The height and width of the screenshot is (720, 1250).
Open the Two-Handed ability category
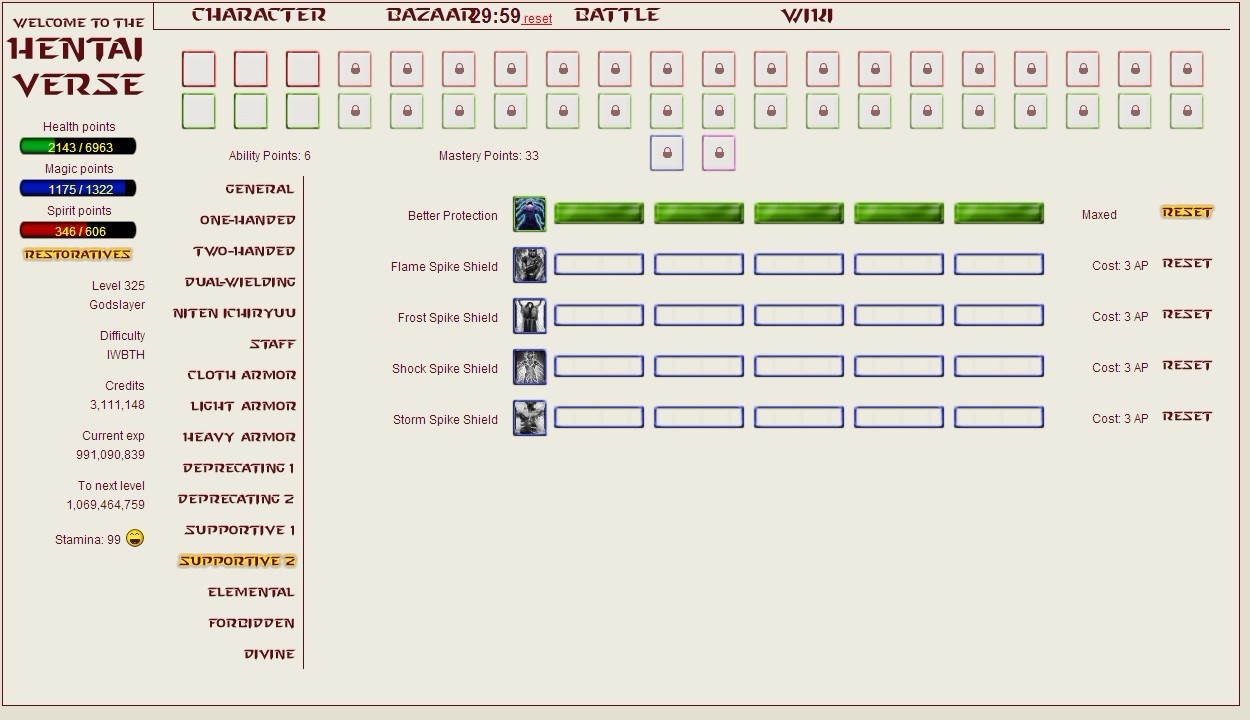pyautogui.click(x=245, y=251)
